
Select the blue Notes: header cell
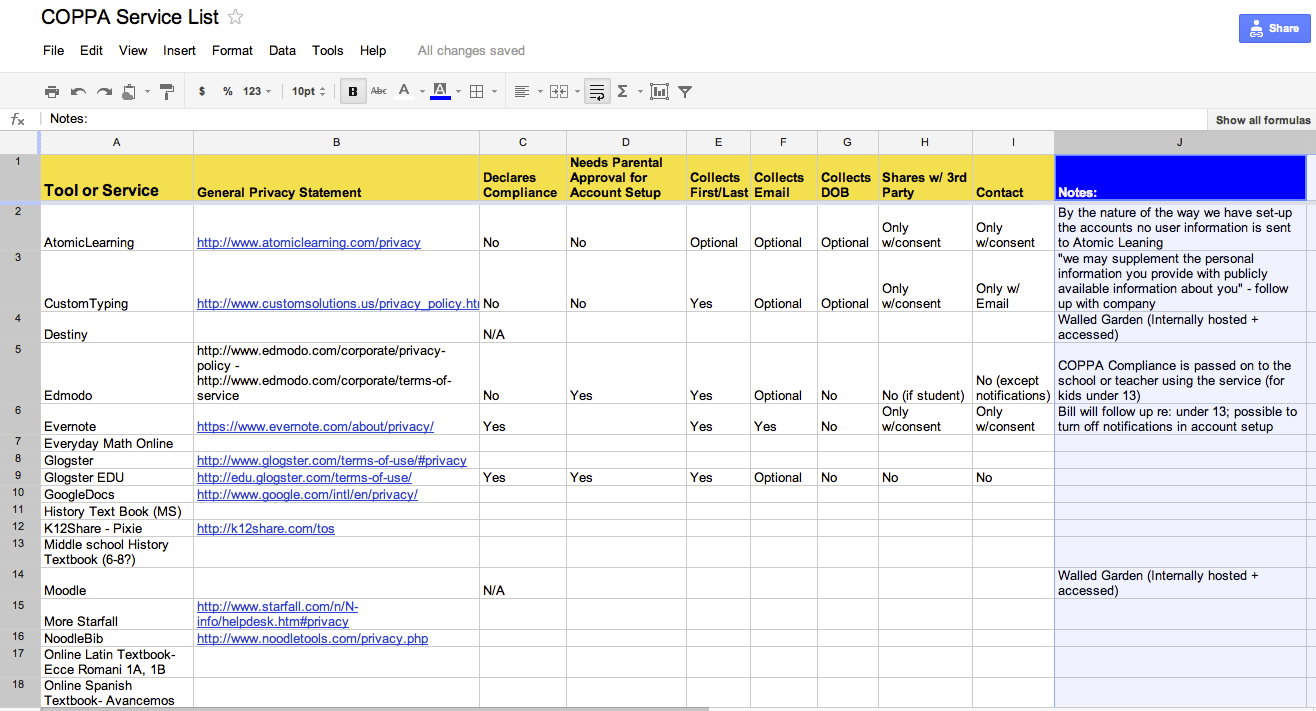point(1180,178)
